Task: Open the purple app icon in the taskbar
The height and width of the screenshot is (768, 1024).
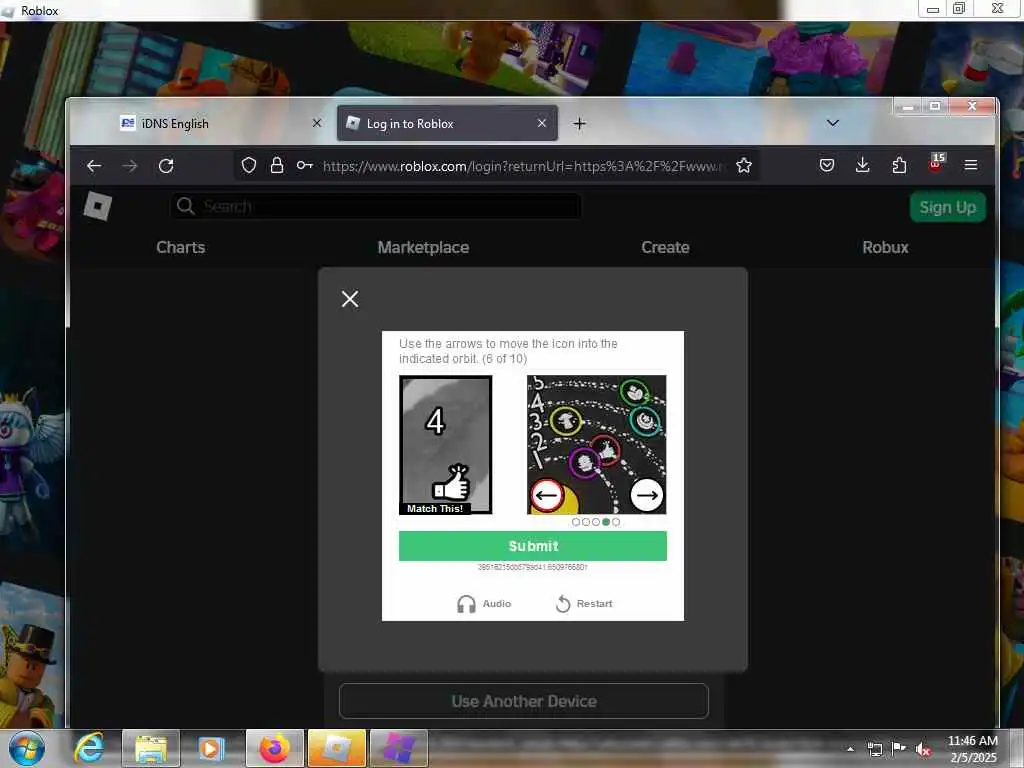Action: point(398,748)
